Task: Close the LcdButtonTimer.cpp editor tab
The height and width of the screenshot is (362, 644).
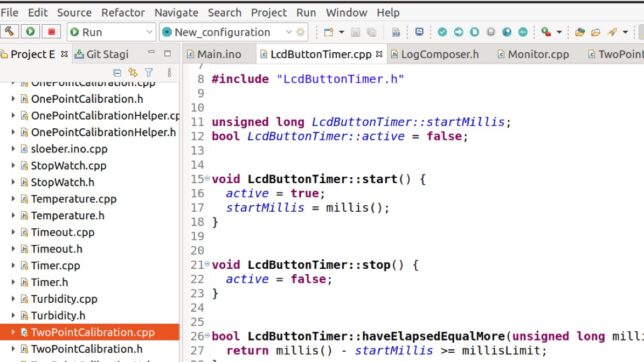Action: click(379, 54)
